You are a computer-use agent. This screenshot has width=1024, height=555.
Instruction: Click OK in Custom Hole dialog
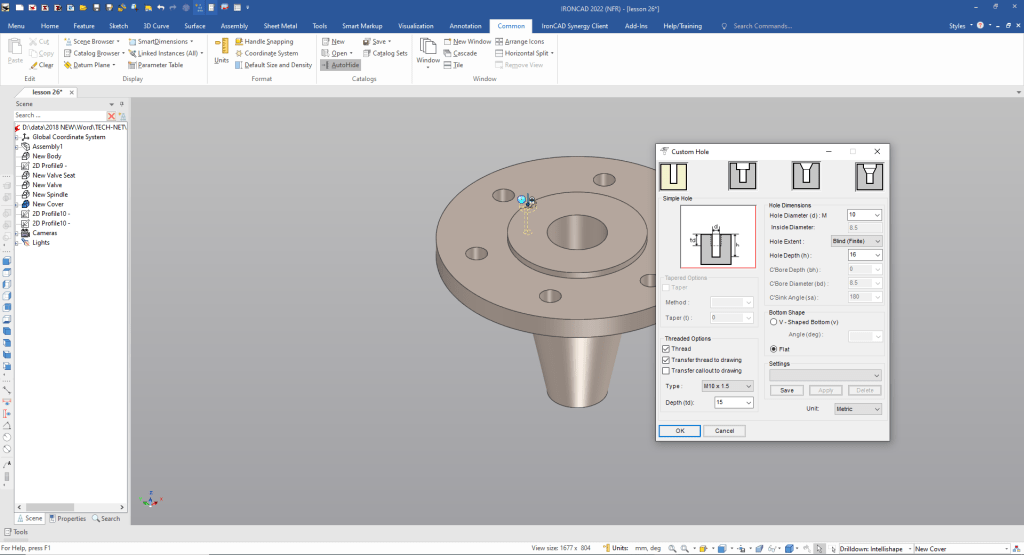point(679,431)
